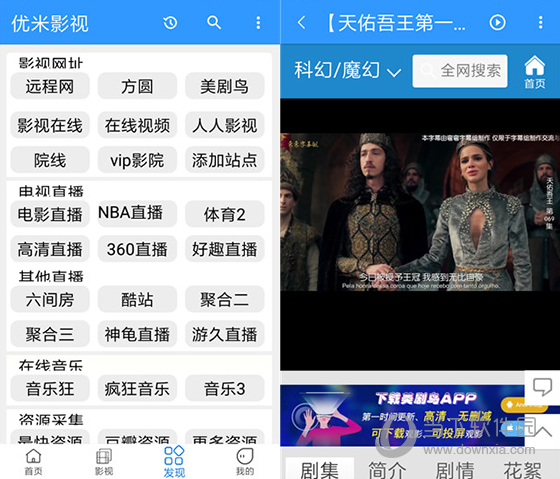Click the 电视直播 section heading
This screenshot has height=479, width=560.
tap(51, 191)
